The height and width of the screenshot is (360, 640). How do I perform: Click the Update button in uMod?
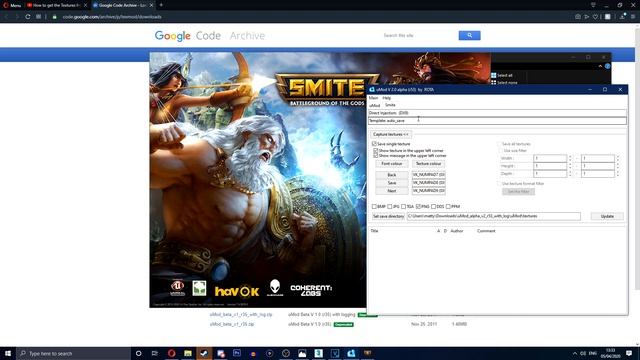pos(607,216)
